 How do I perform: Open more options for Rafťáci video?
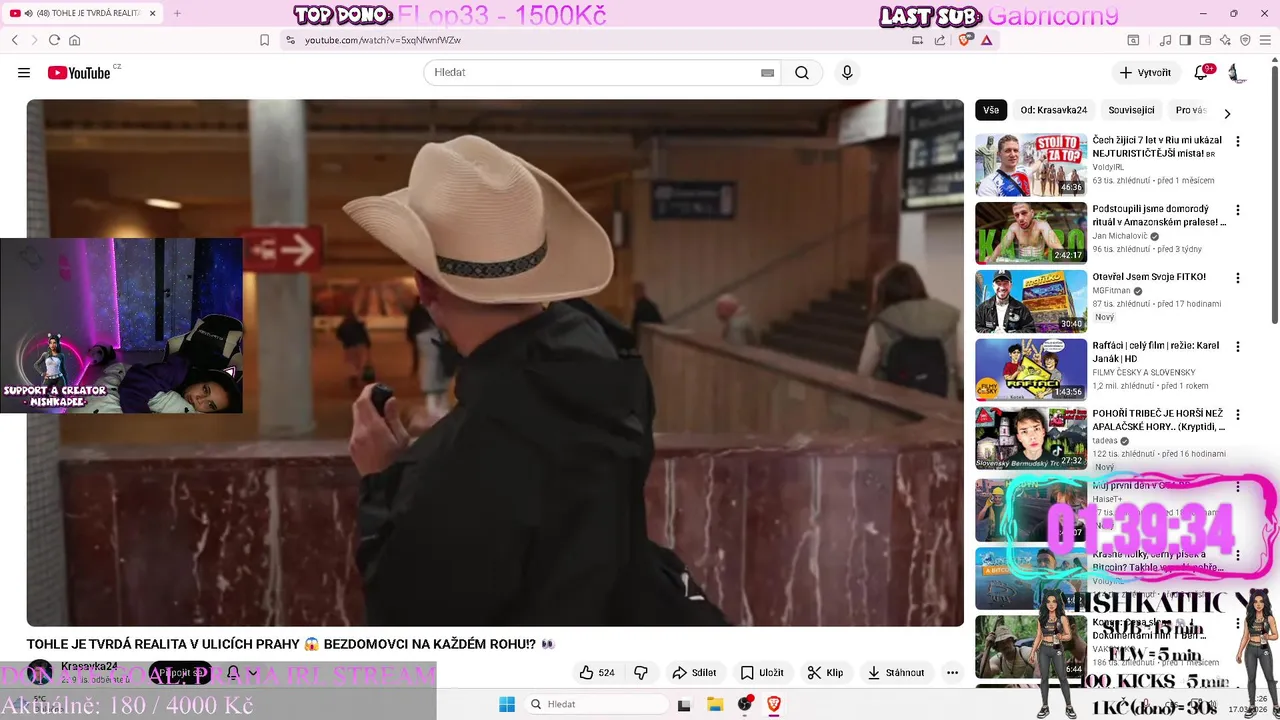[x=1238, y=347]
